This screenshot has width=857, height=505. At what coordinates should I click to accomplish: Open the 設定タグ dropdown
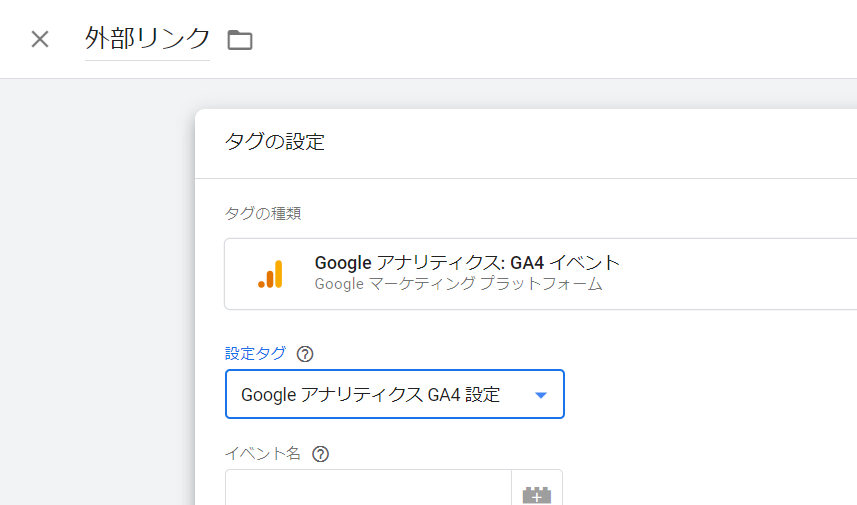[x=394, y=394]
